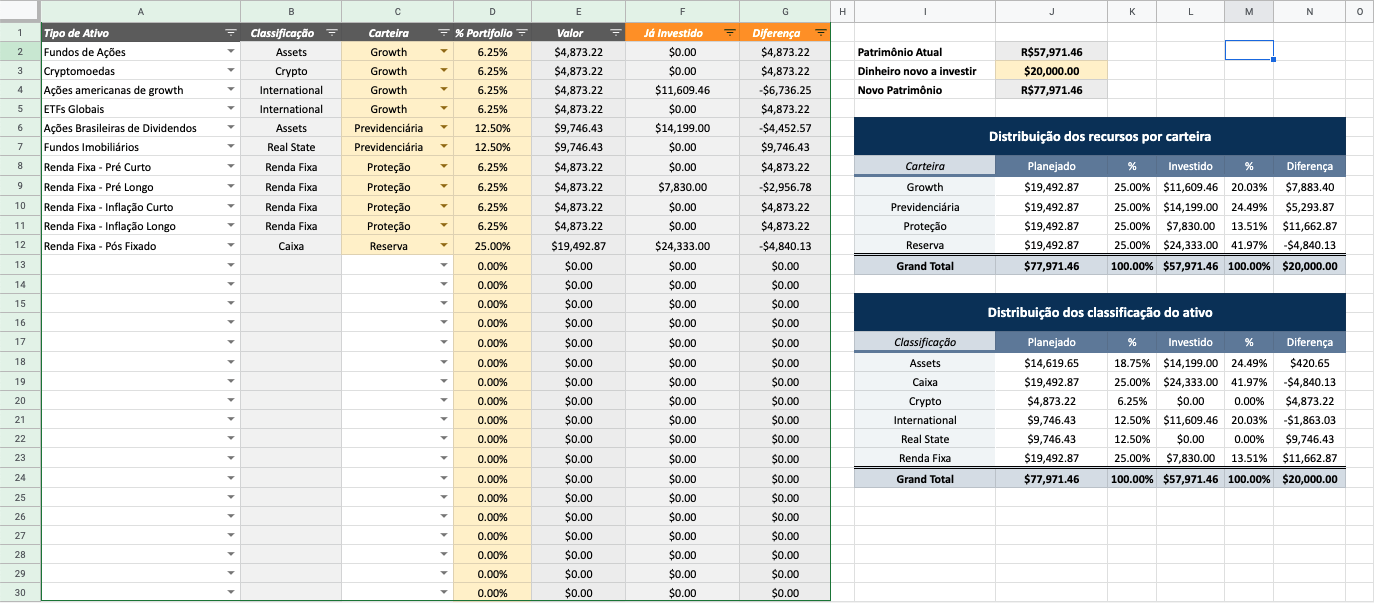Click the Caixa classification cell in row 12
This screenshot has height=603, width=1374.
pos(291,246)
